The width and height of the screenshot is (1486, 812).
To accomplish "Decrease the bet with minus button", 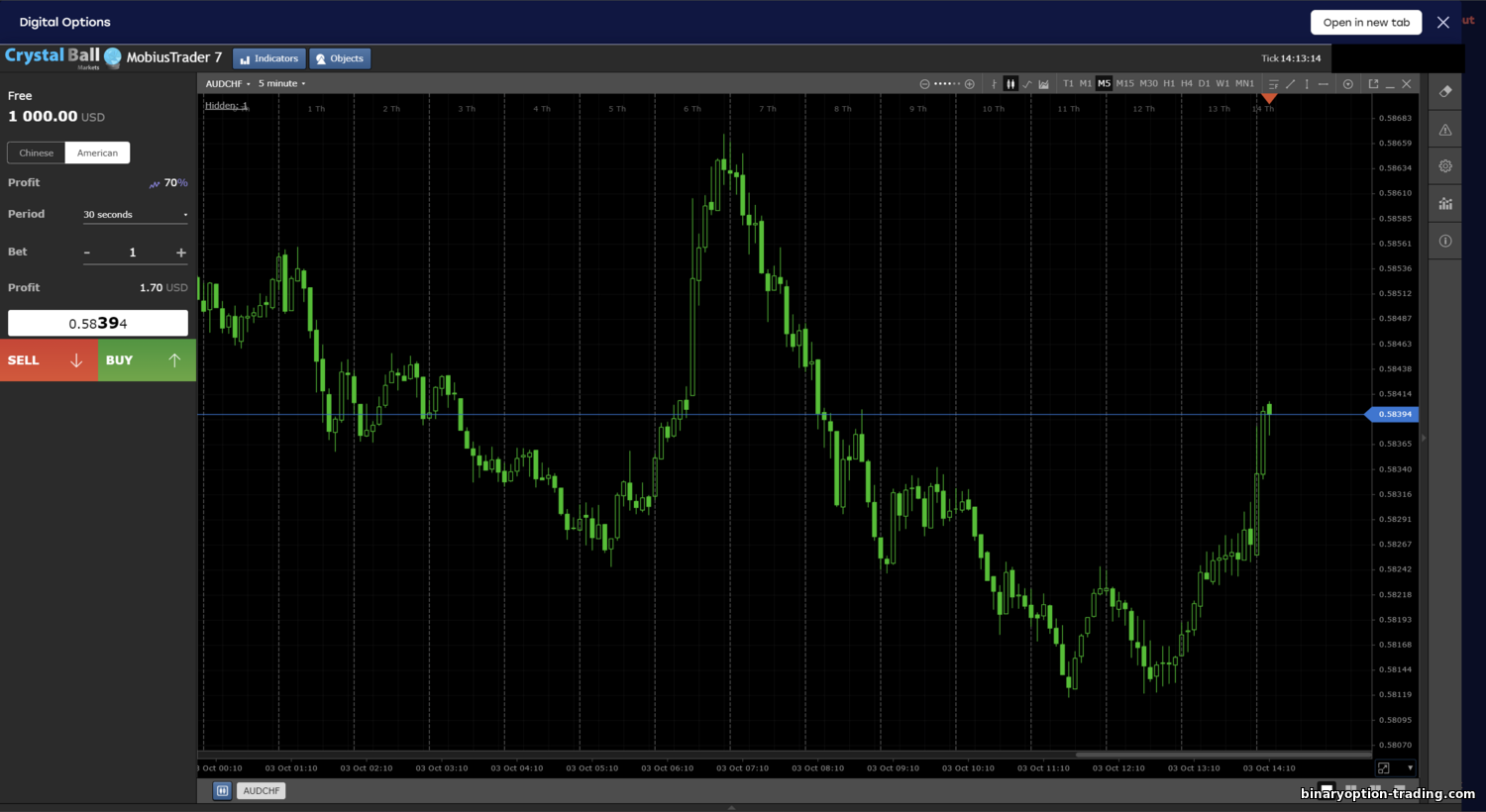I will click(87, 253).
